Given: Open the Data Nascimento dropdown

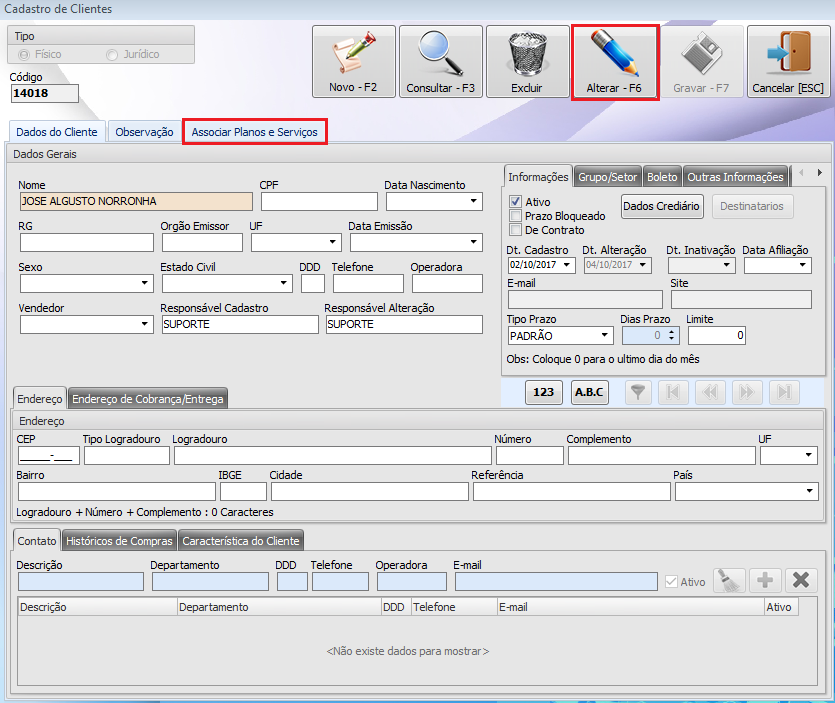Looking at the screenshot, I should [473, 201].
